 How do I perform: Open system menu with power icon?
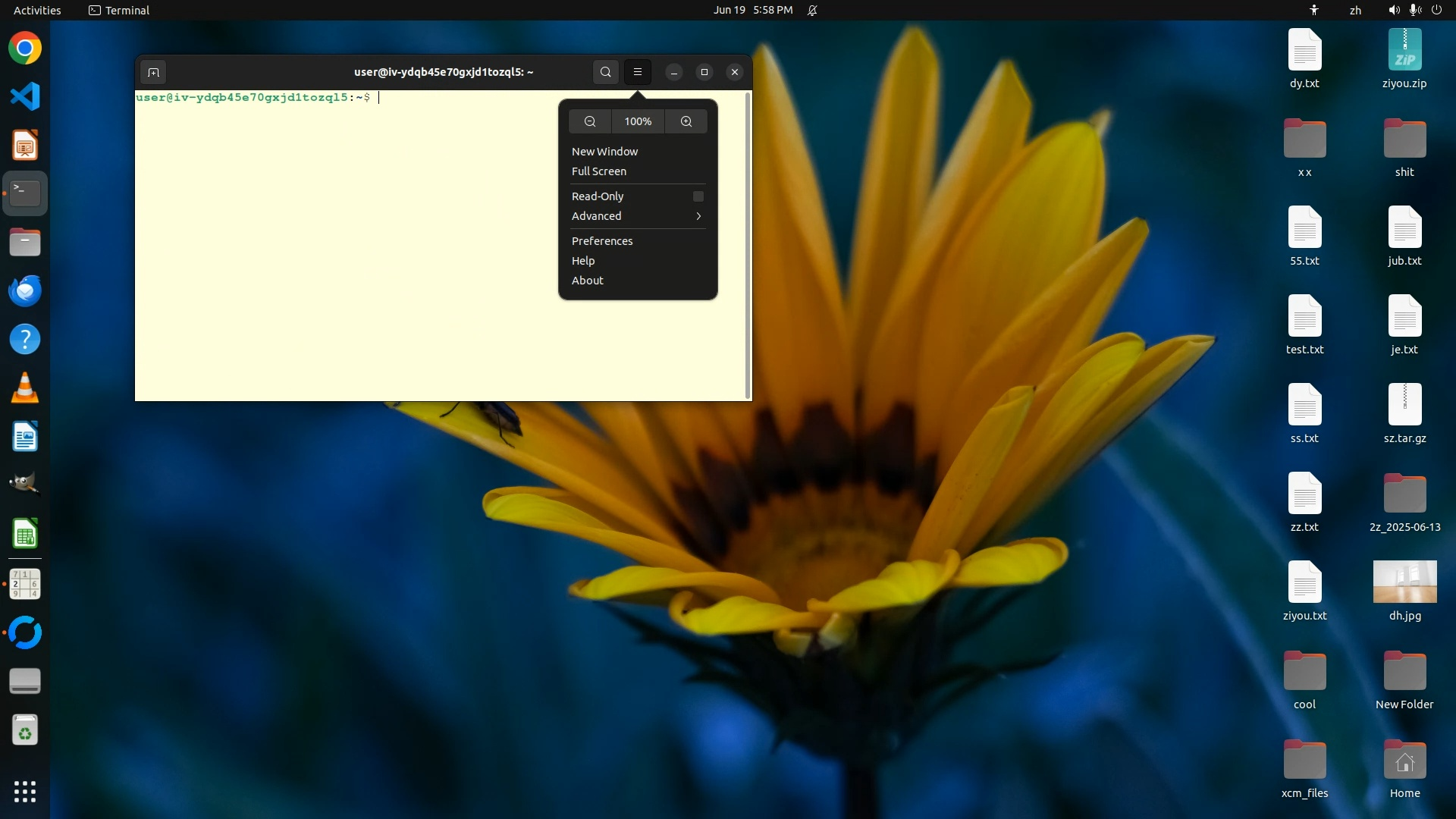click(1436, 11)
